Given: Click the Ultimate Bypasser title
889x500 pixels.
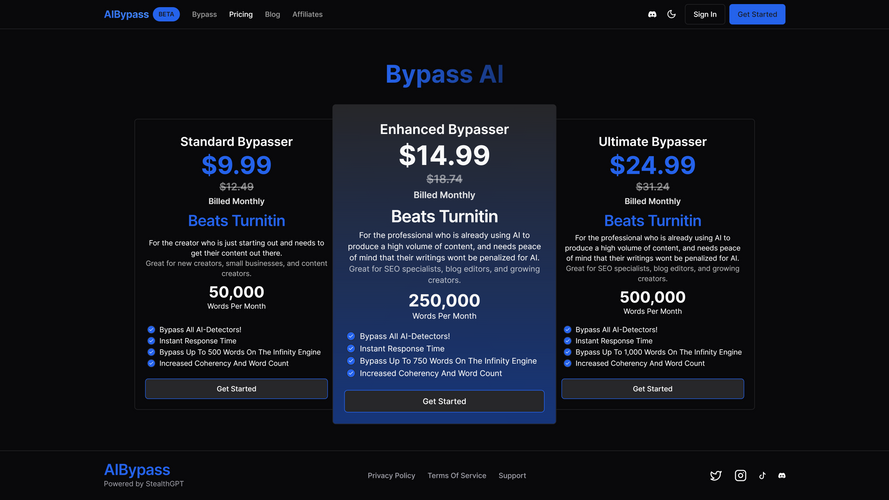Looking at the screenshot, I should 653,142.
